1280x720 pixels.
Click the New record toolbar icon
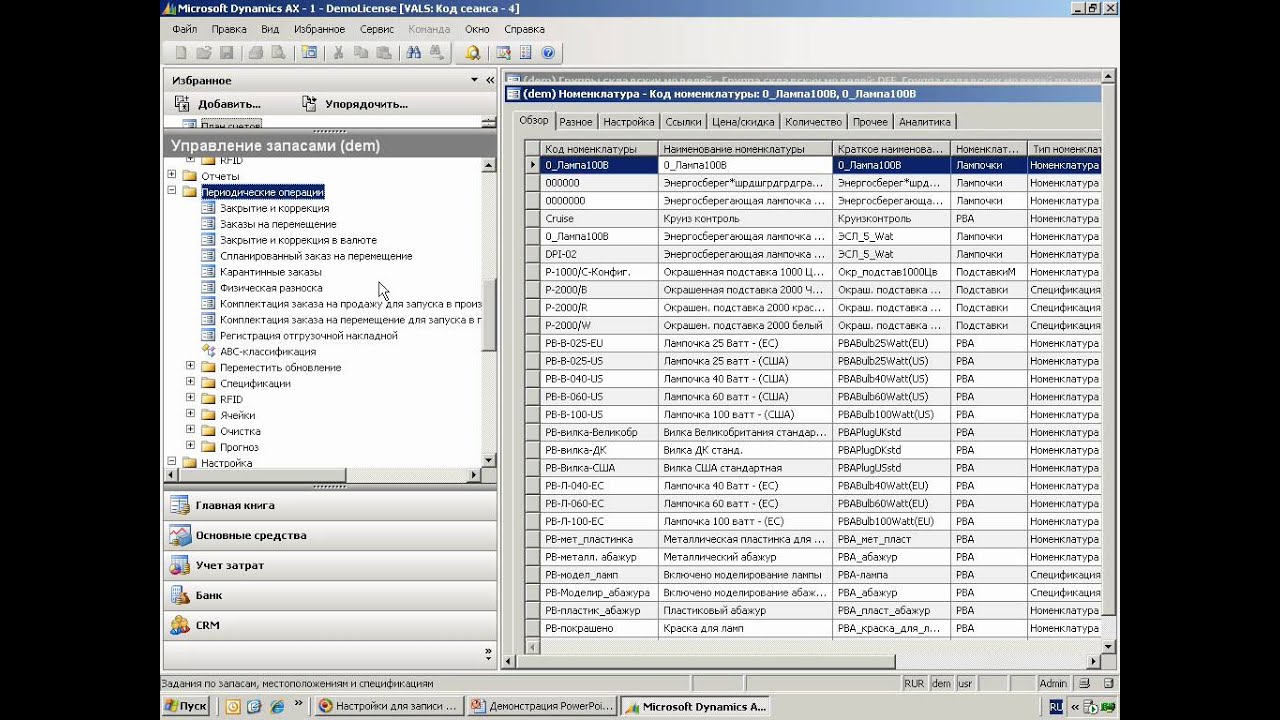tap(180, 53)
